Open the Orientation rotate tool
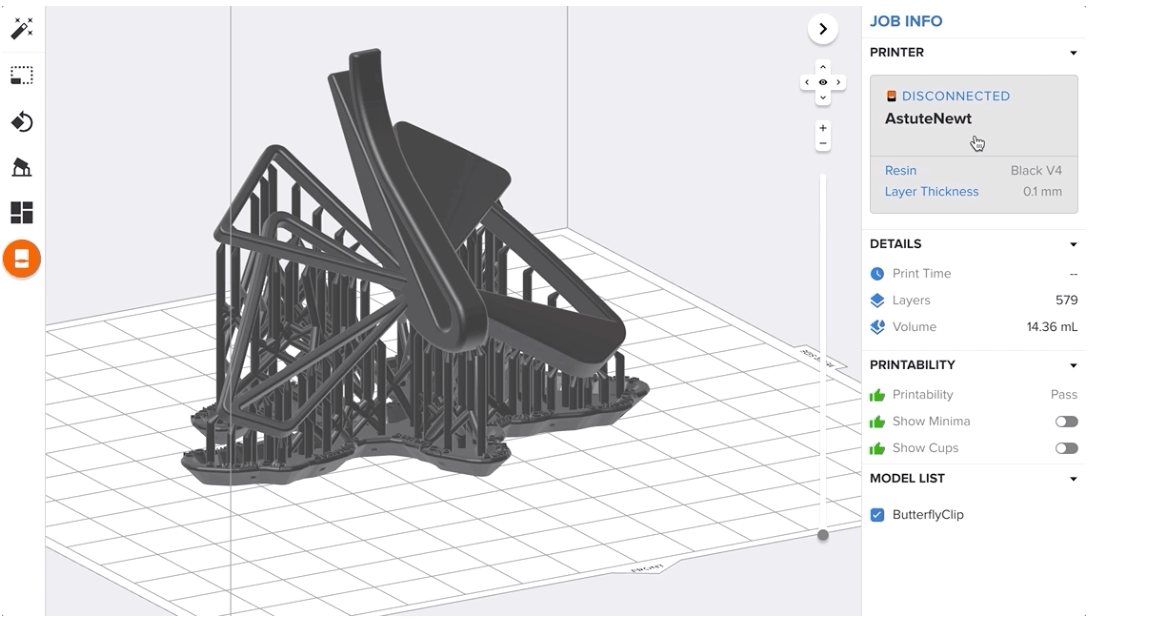The height and width of the screenshot is (620, 1158). pyautogui.click(x=21, y=122)
